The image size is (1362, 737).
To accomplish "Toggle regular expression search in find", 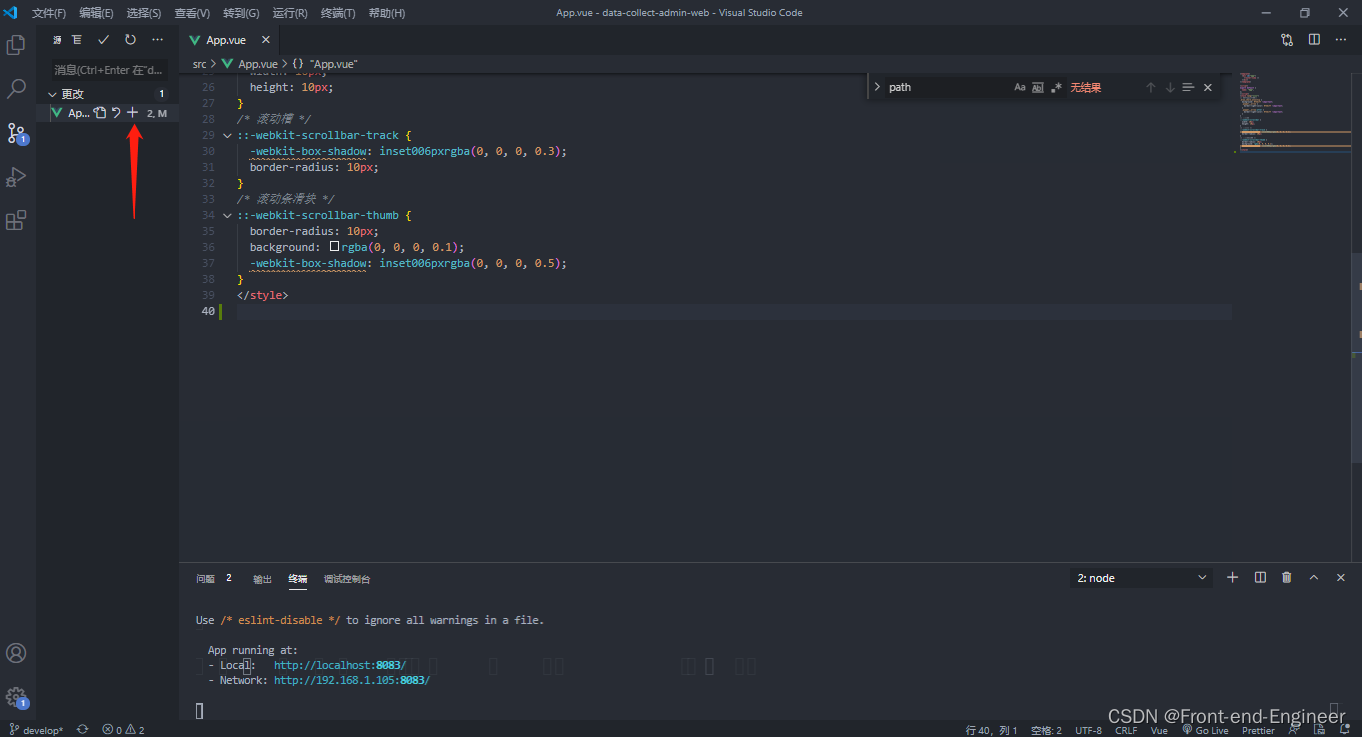I will [1056, 87].
